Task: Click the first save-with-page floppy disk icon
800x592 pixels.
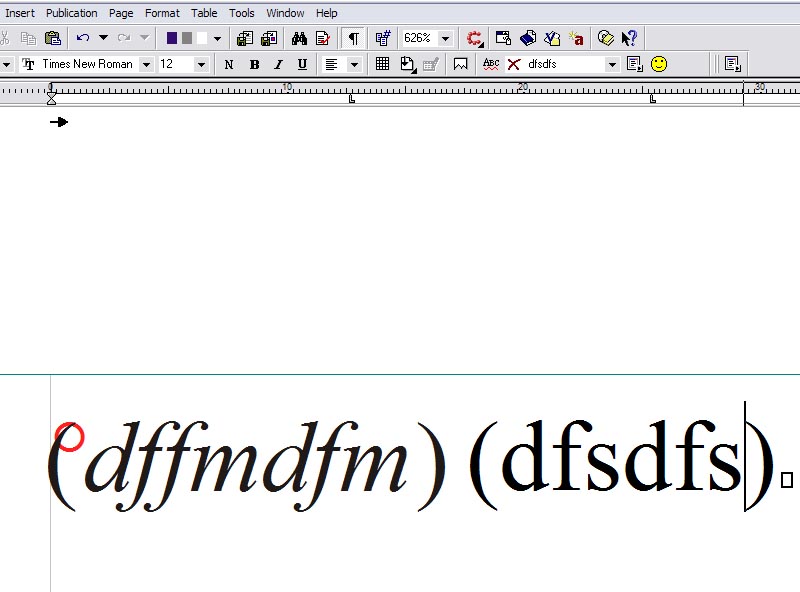Action: [x=245, y=38]
